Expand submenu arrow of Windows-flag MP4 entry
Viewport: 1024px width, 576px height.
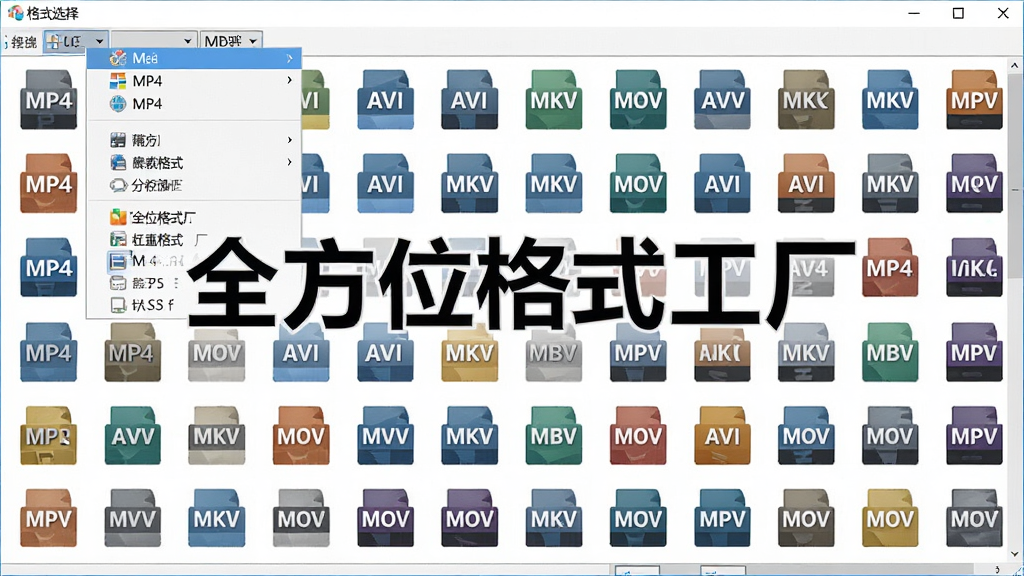(289, 80)
